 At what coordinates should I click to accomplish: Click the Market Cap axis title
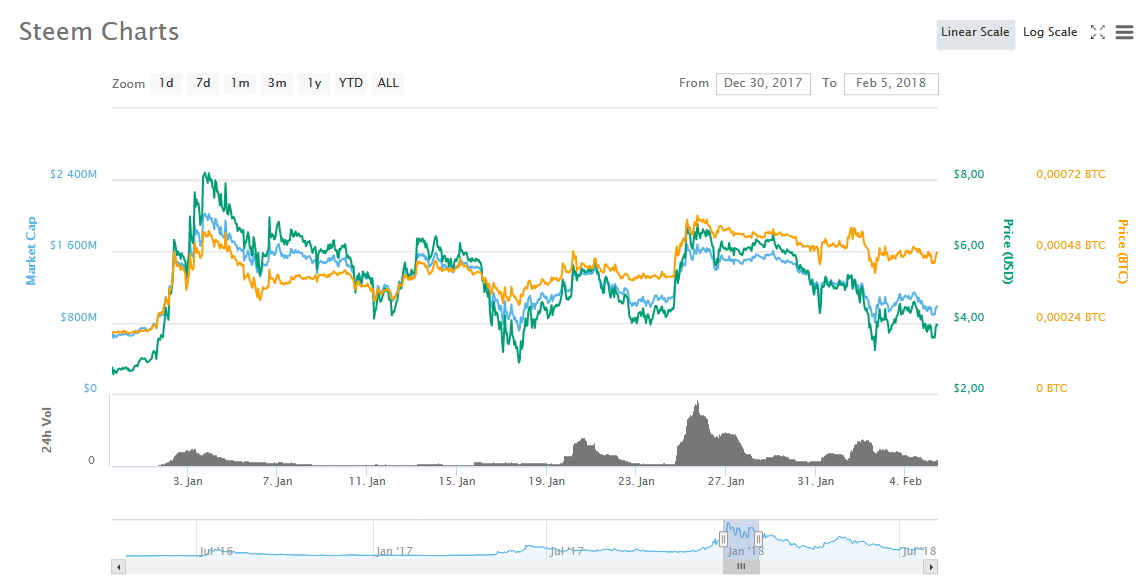[x=31, y=251]
